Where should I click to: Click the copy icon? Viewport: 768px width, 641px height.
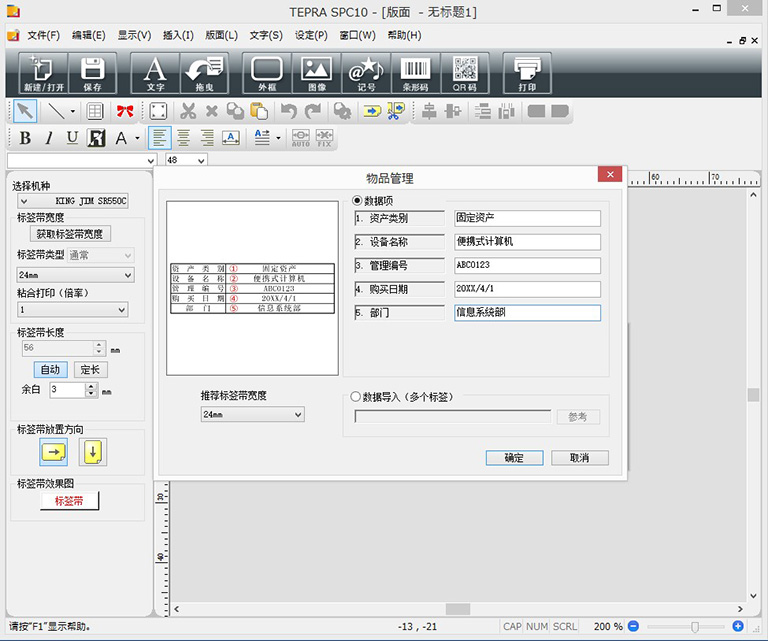pos(235,111)
